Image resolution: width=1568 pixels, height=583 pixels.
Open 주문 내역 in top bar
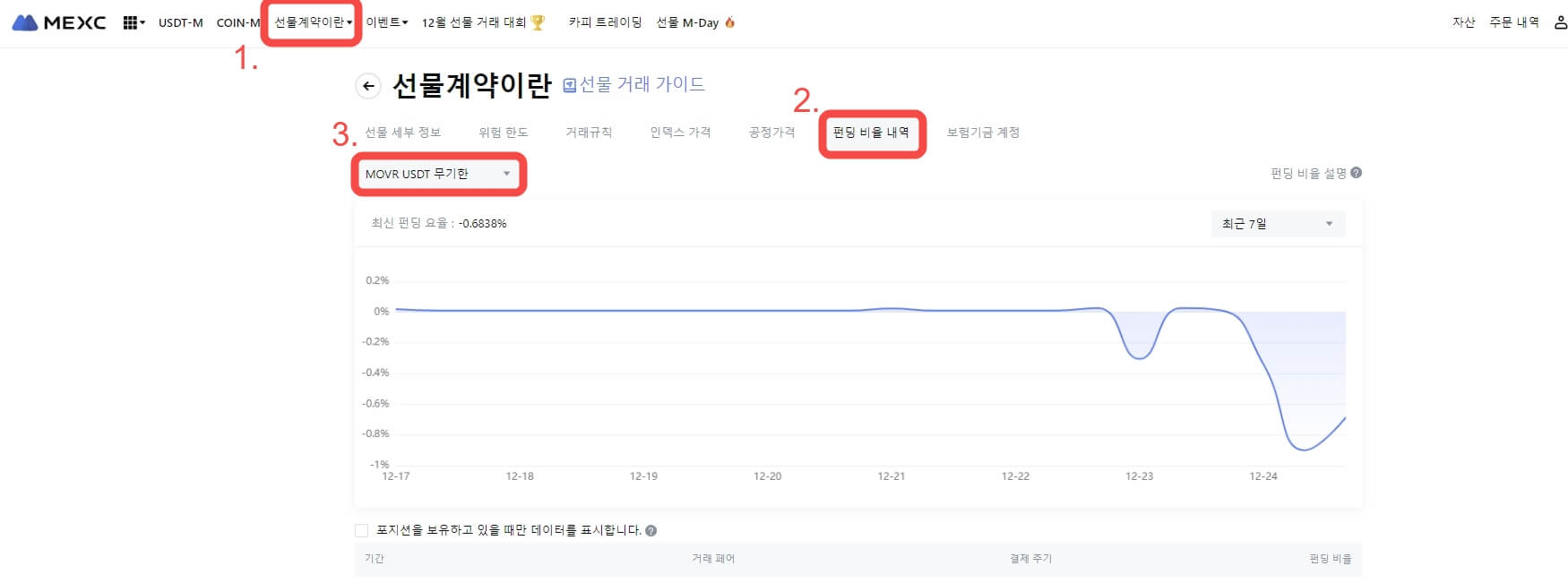[1513, 22]
